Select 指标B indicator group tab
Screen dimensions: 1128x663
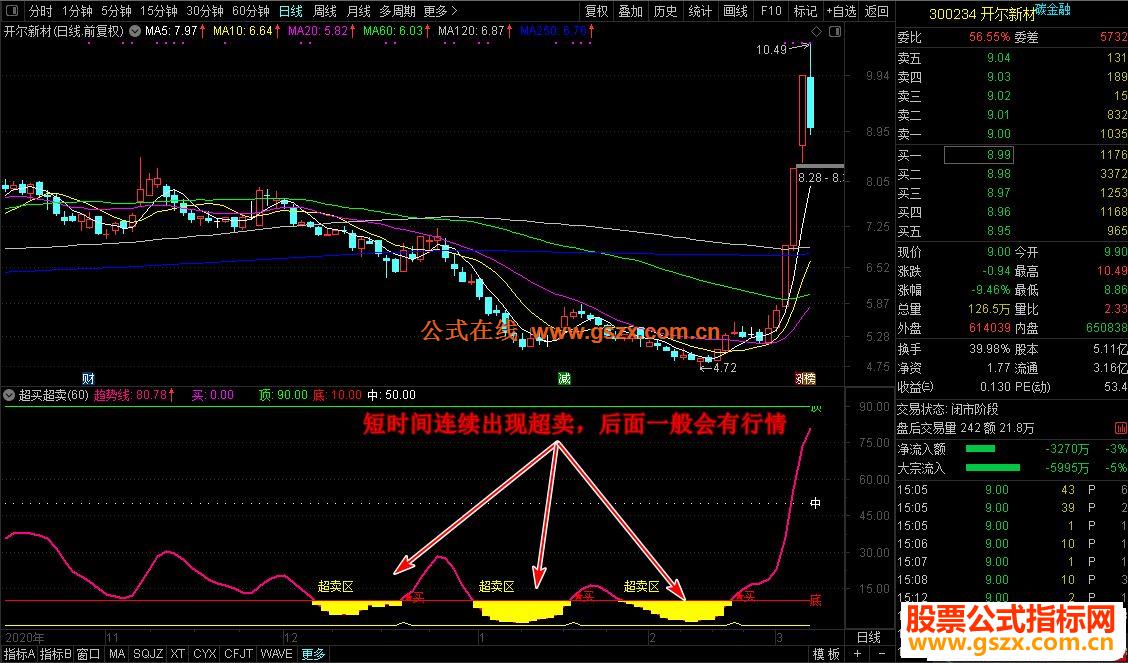coord(55,654)
